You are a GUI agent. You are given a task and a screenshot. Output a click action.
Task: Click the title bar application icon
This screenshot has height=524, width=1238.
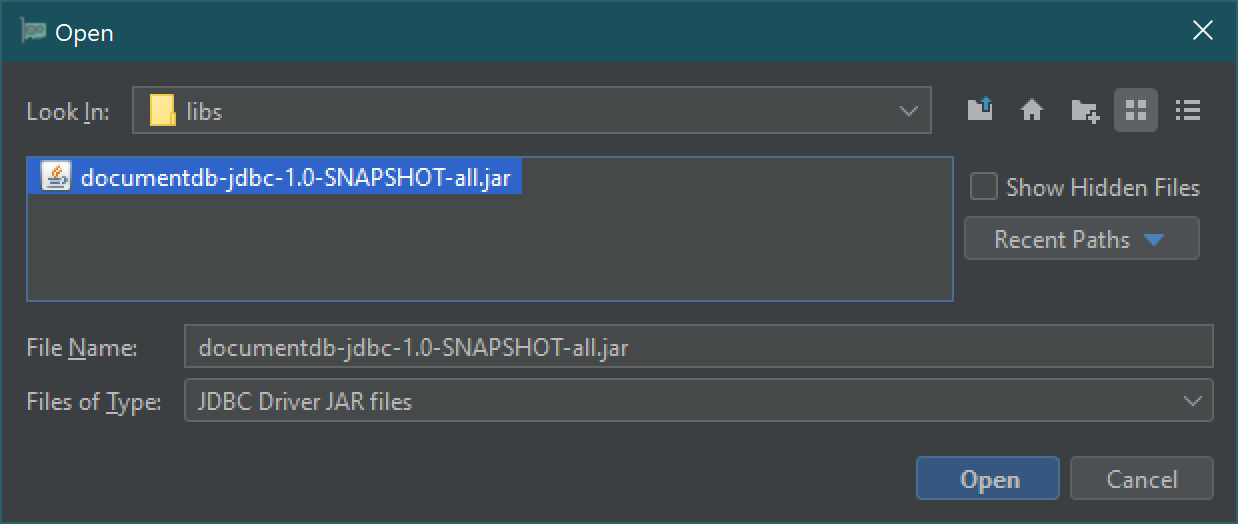click(34, 31)
